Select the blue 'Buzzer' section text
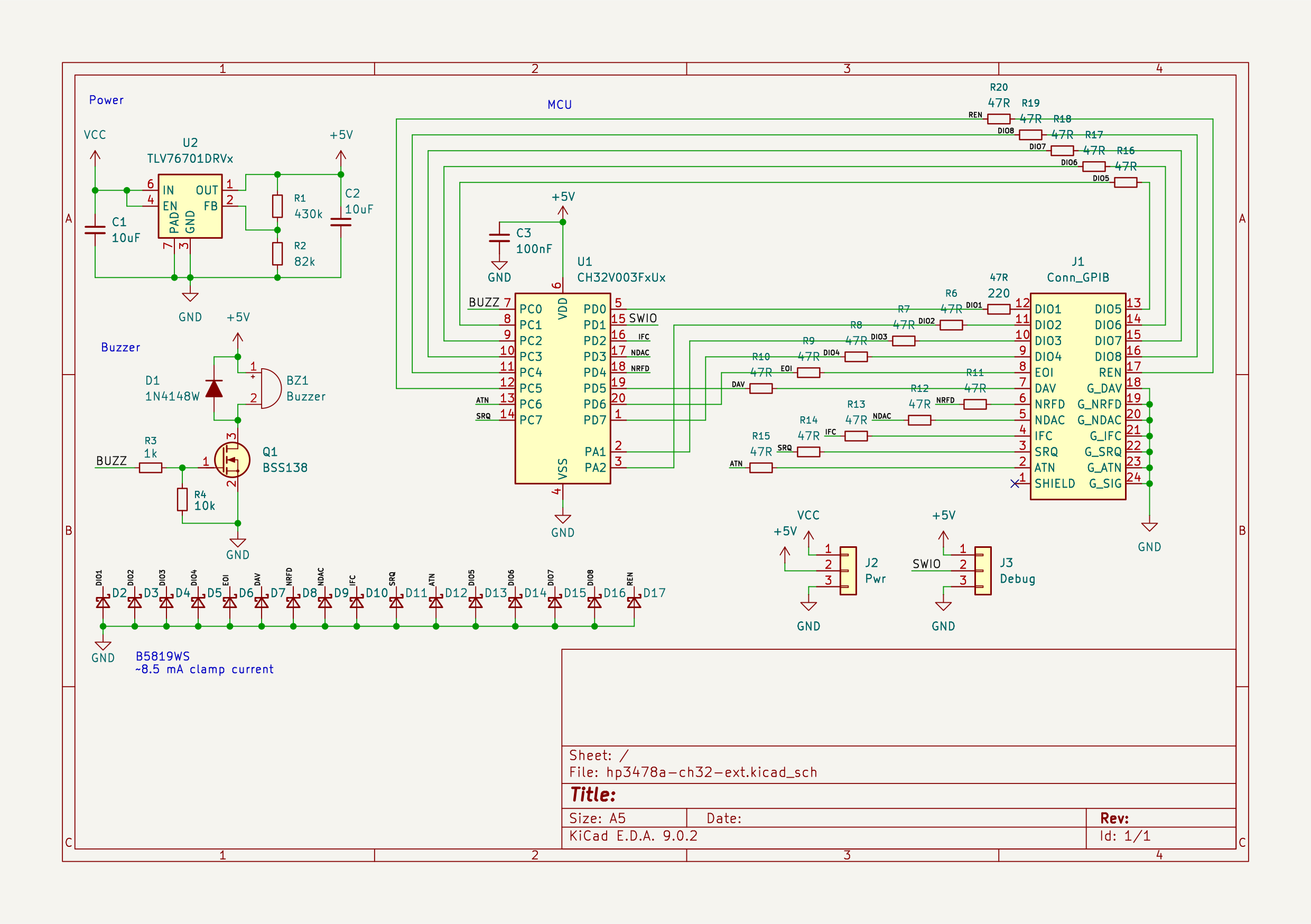The width and height of the screenshot is (1311, 924). click(120, 347)
